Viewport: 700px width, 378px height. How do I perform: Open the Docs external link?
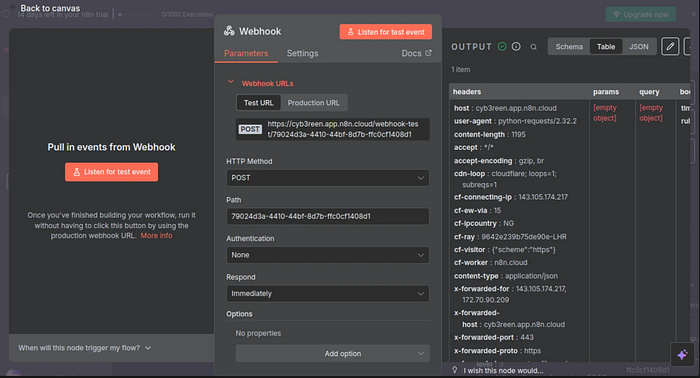pos(416,53)
